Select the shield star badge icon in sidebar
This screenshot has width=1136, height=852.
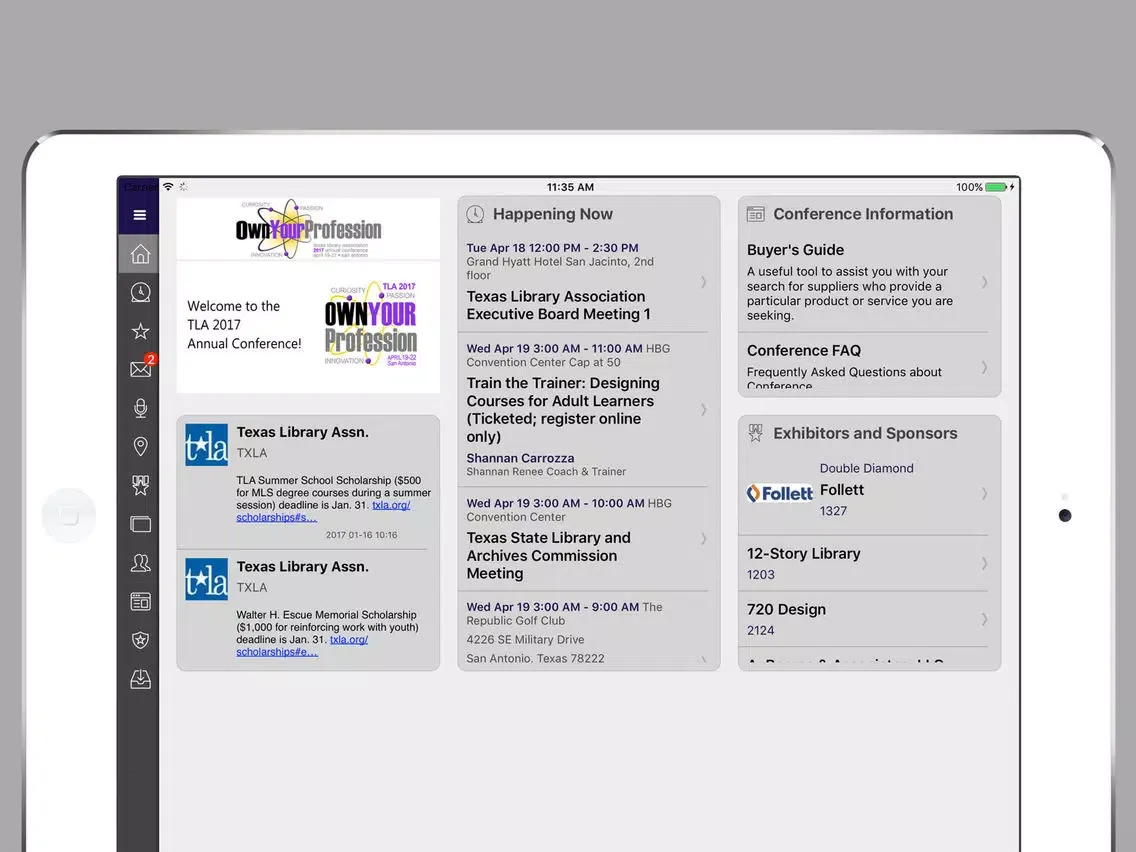point(141,640)
